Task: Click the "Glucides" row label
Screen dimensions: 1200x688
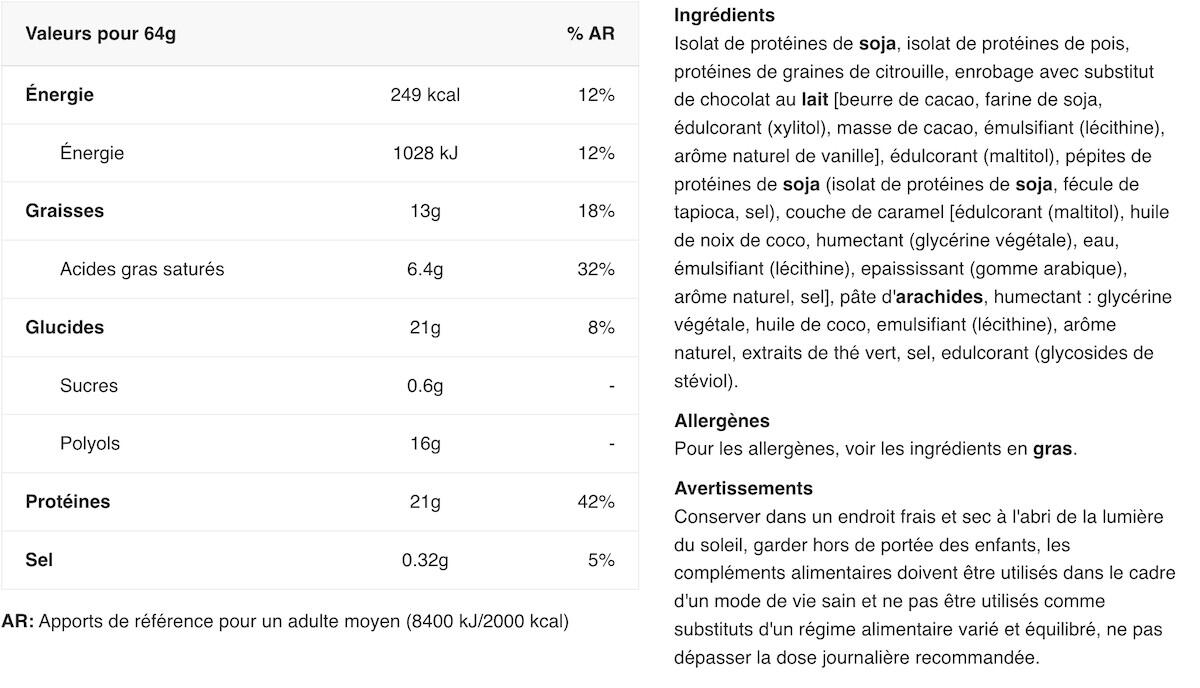Action: (x=65, y=327)
